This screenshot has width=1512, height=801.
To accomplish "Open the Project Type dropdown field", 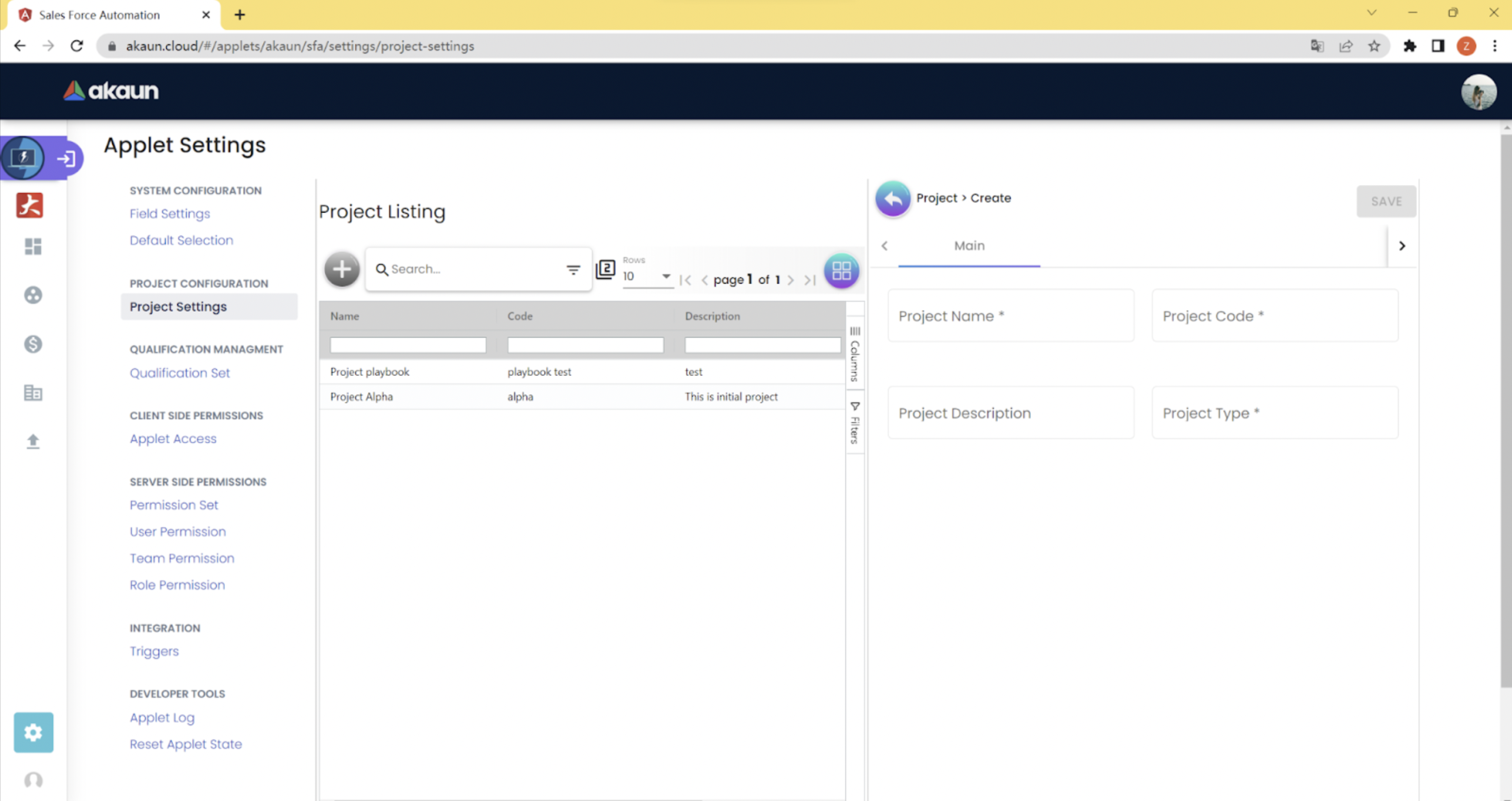I will [1274, 413].
